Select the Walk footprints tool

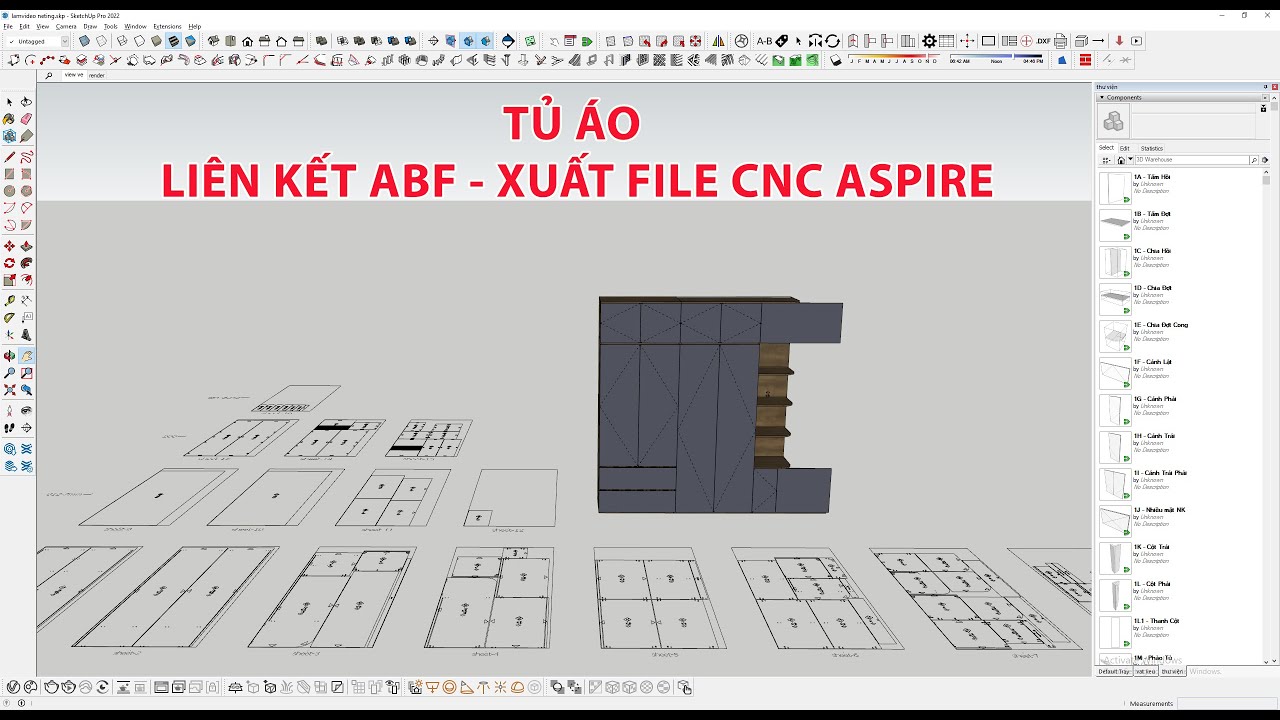click(x=10, y=428)
